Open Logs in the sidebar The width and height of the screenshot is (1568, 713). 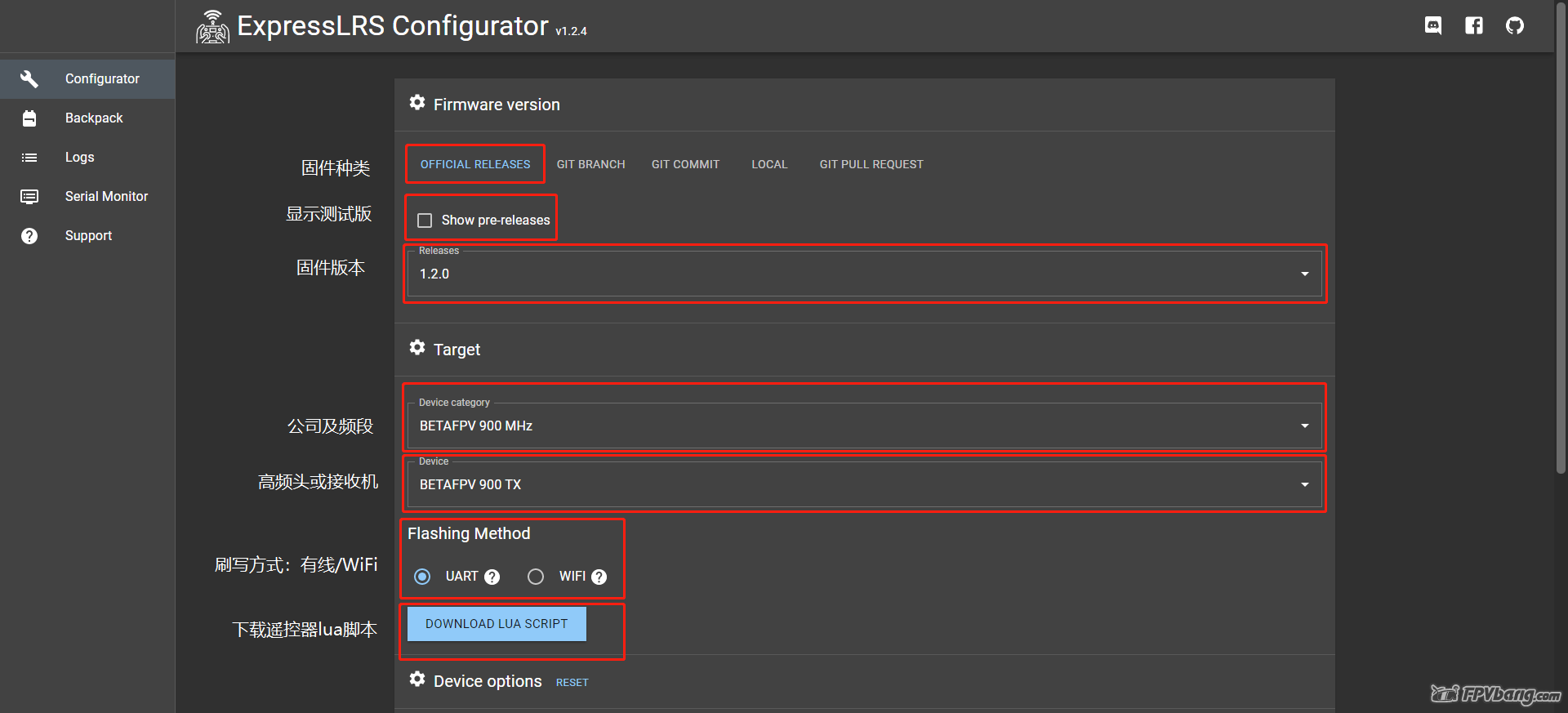tap(87, 158)
